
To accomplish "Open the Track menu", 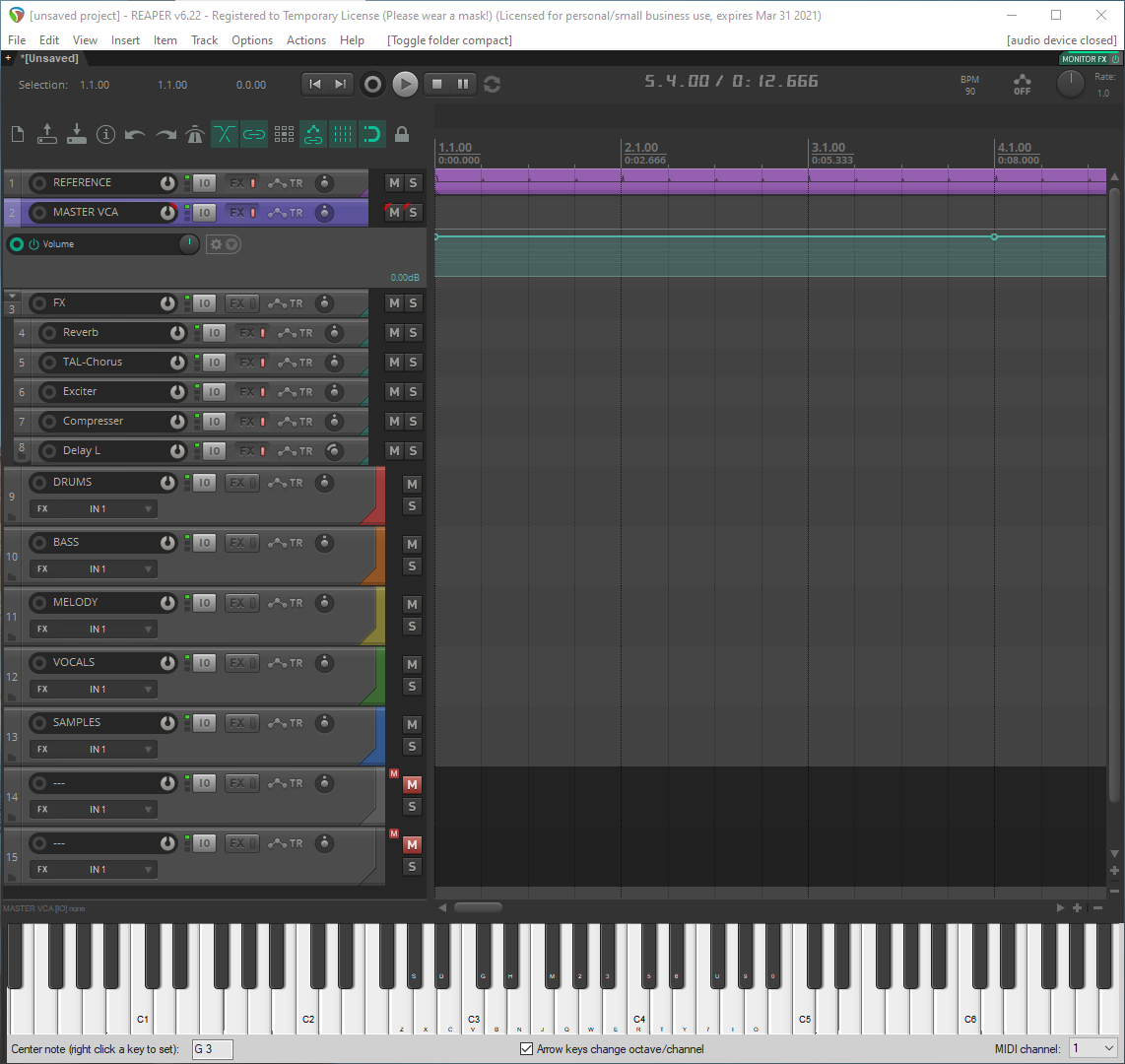I will click(204, 40).
